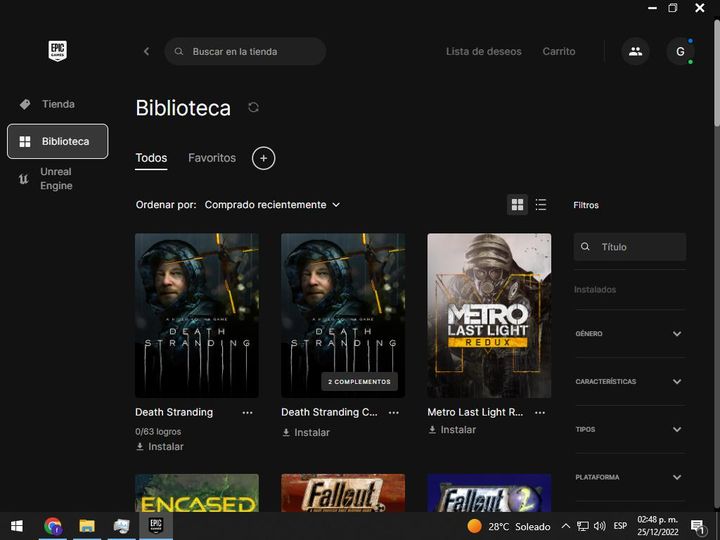Expand the TIPOS filter

pos(629,429)
